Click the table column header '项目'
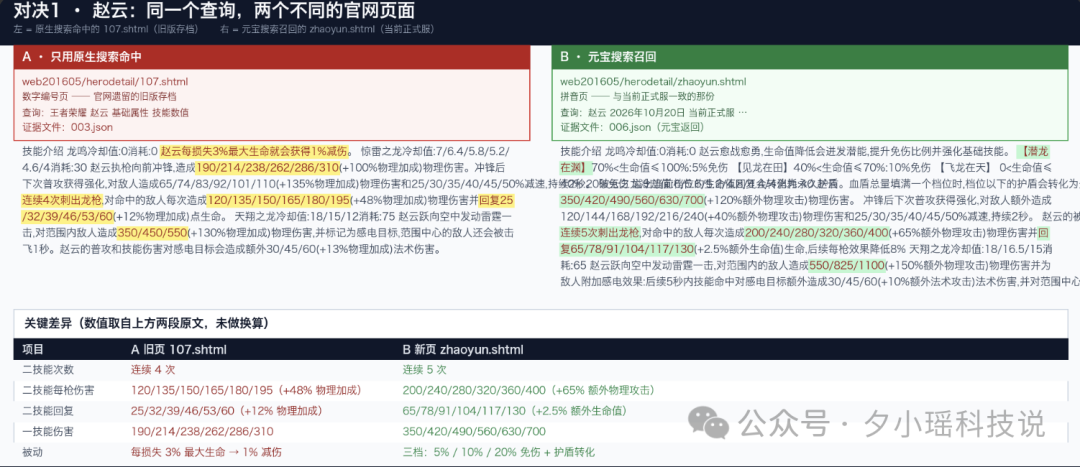This screenshot has height=467, width=1080. coord(33,349)
